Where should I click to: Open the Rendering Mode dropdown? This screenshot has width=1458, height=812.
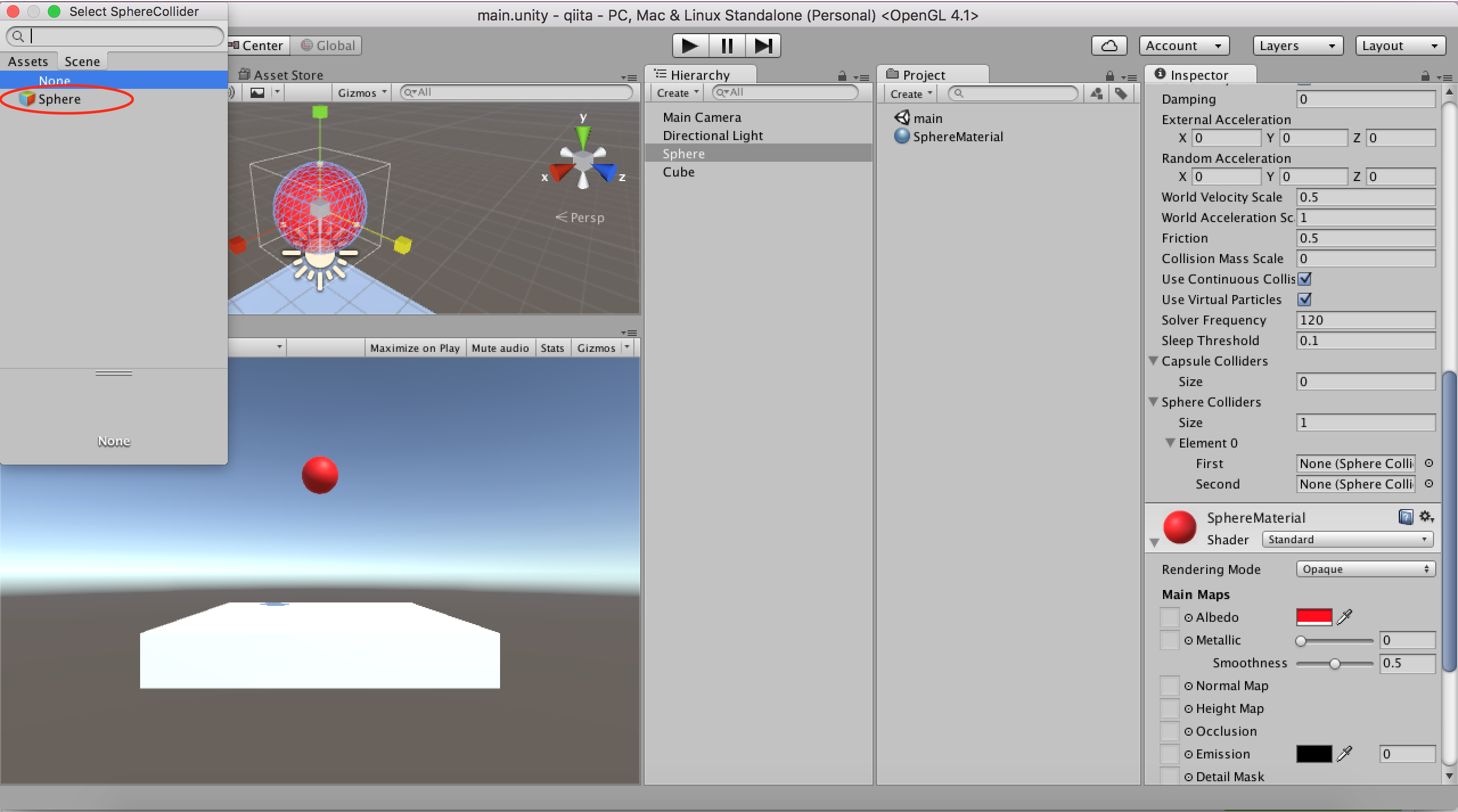pyautogui.click(x=1365, y=568)
